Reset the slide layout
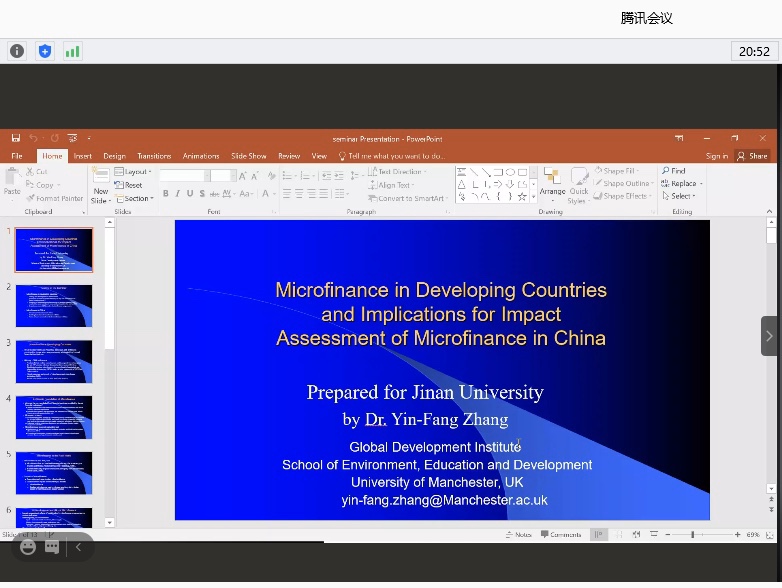Image resolution: width=782 pixels, height=588 pixels. [129, 185]
